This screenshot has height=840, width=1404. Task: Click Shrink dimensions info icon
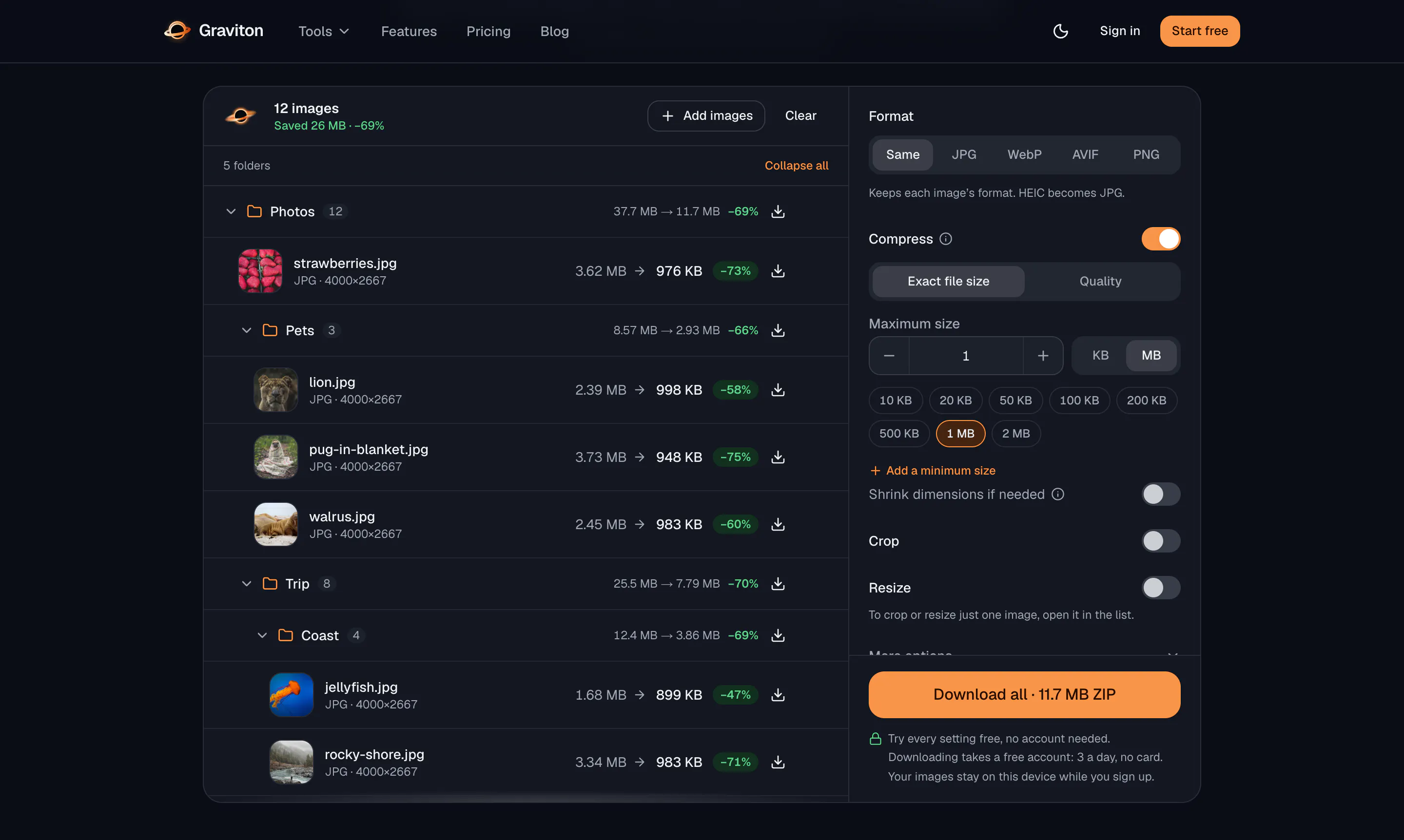click(x=1057, y=494)
